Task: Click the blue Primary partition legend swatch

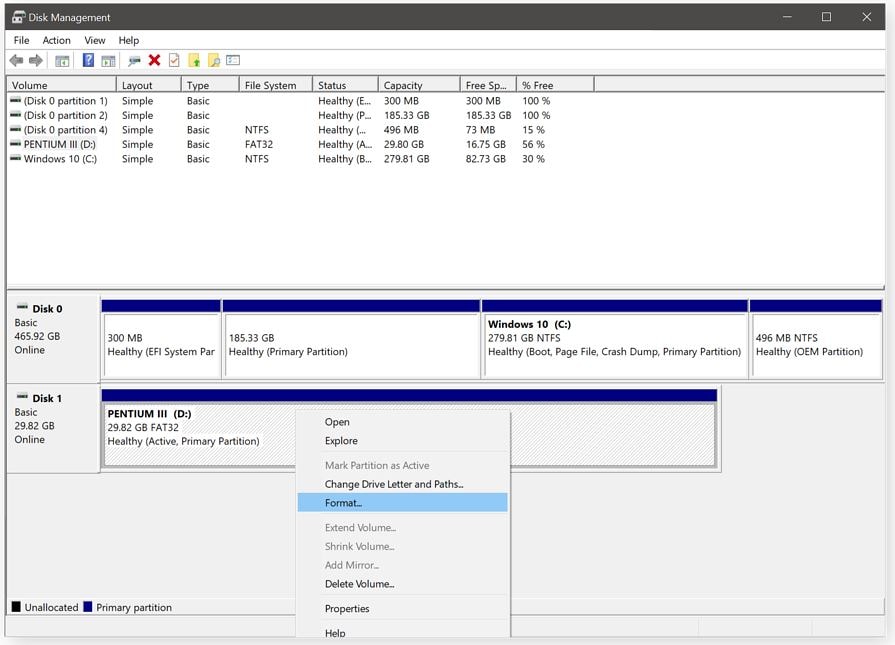Action: (87, 607)
